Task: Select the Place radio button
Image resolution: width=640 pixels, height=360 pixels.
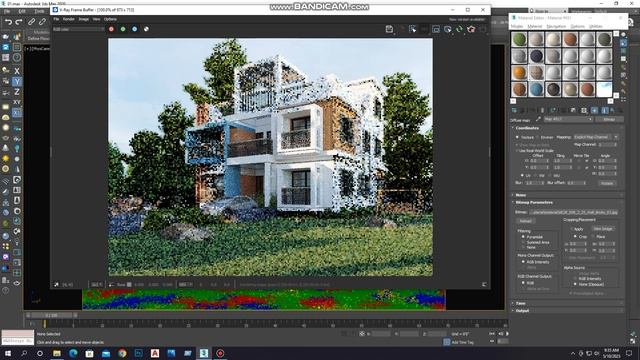Action: click(x=593, y=237)
